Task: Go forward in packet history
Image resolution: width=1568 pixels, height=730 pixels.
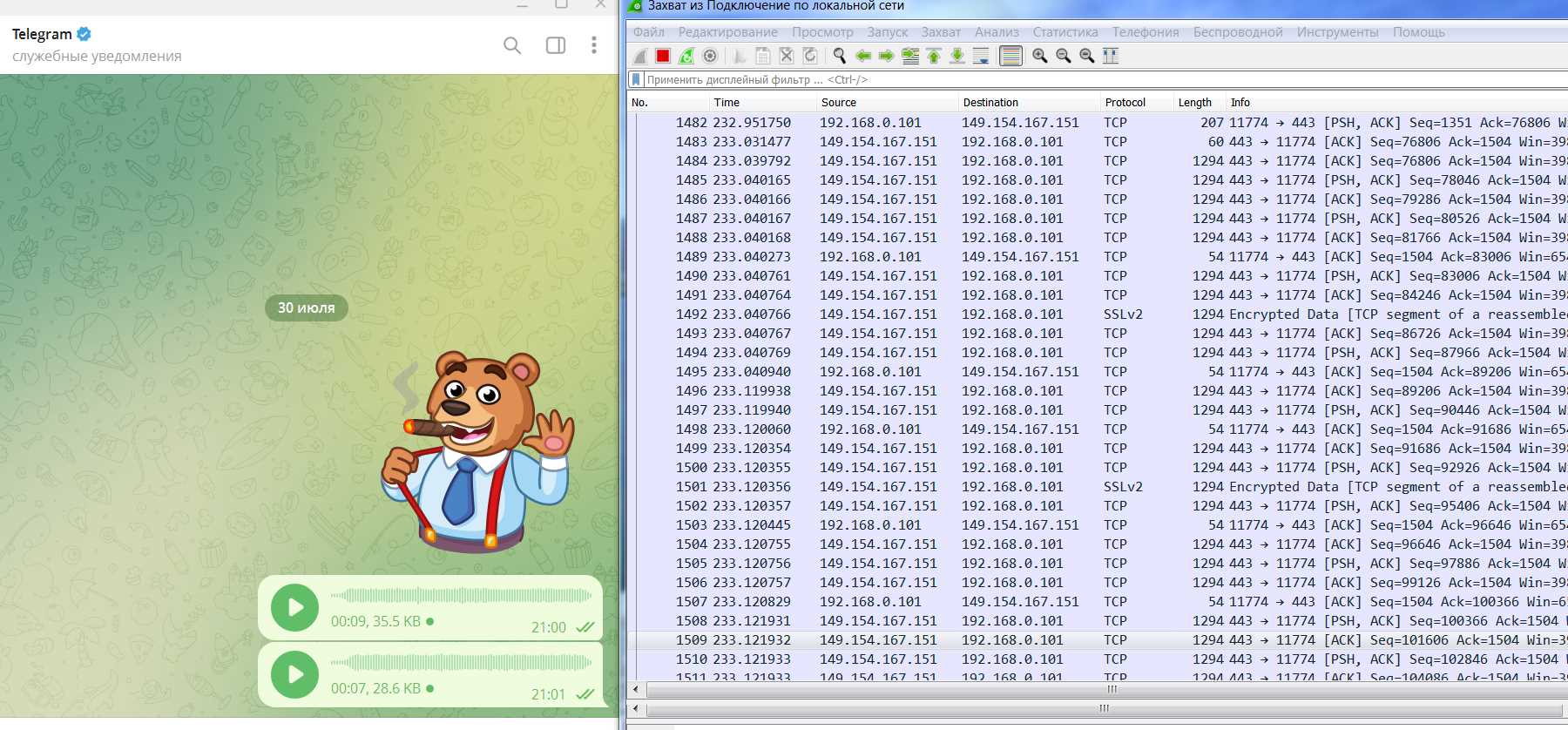Action: tap(886, 56)
